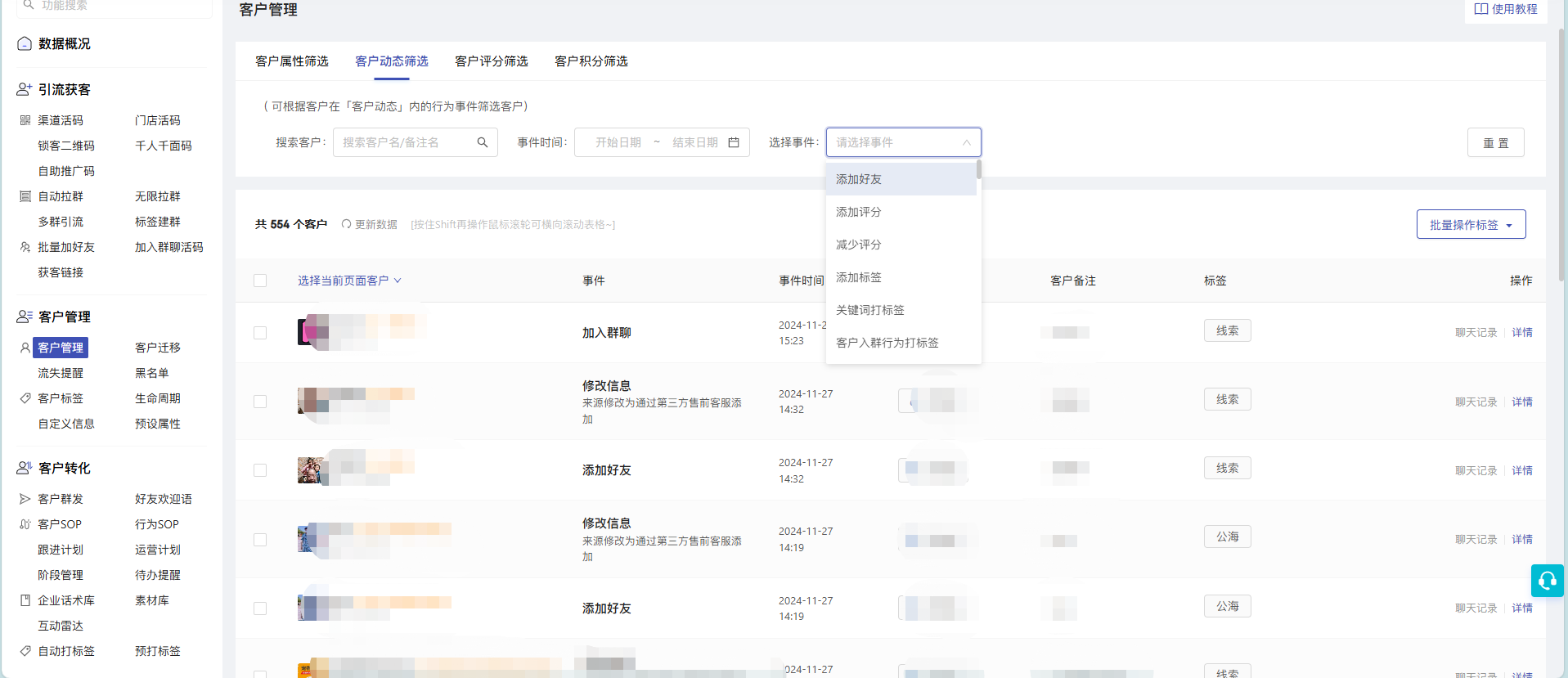
Task: Tick the checkbox for first 添加好友 row
Action: click(x=260, y=470)
